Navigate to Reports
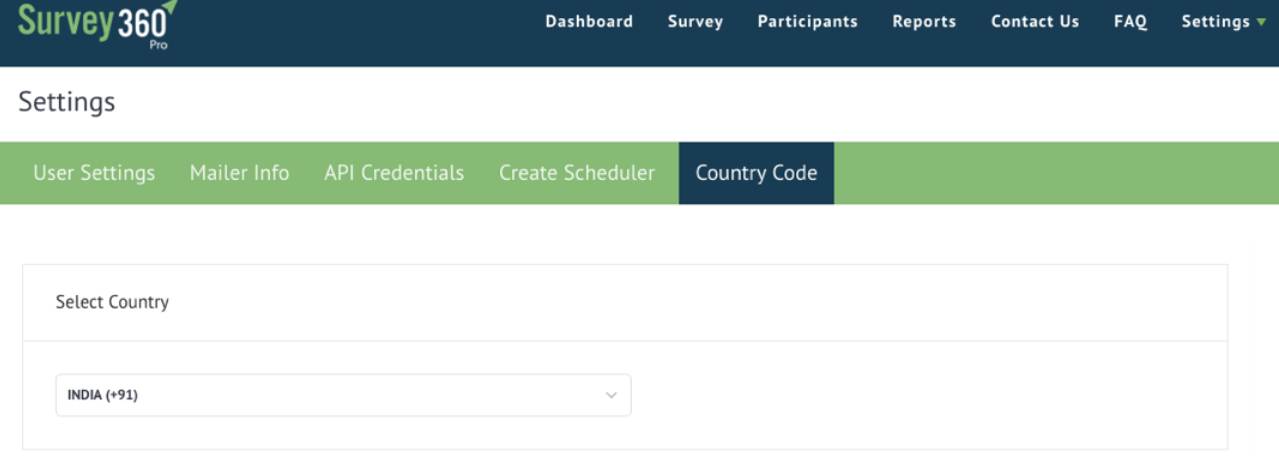This screenshot has width=1279, height=470. pyautogui.click(x=924, y=21)
